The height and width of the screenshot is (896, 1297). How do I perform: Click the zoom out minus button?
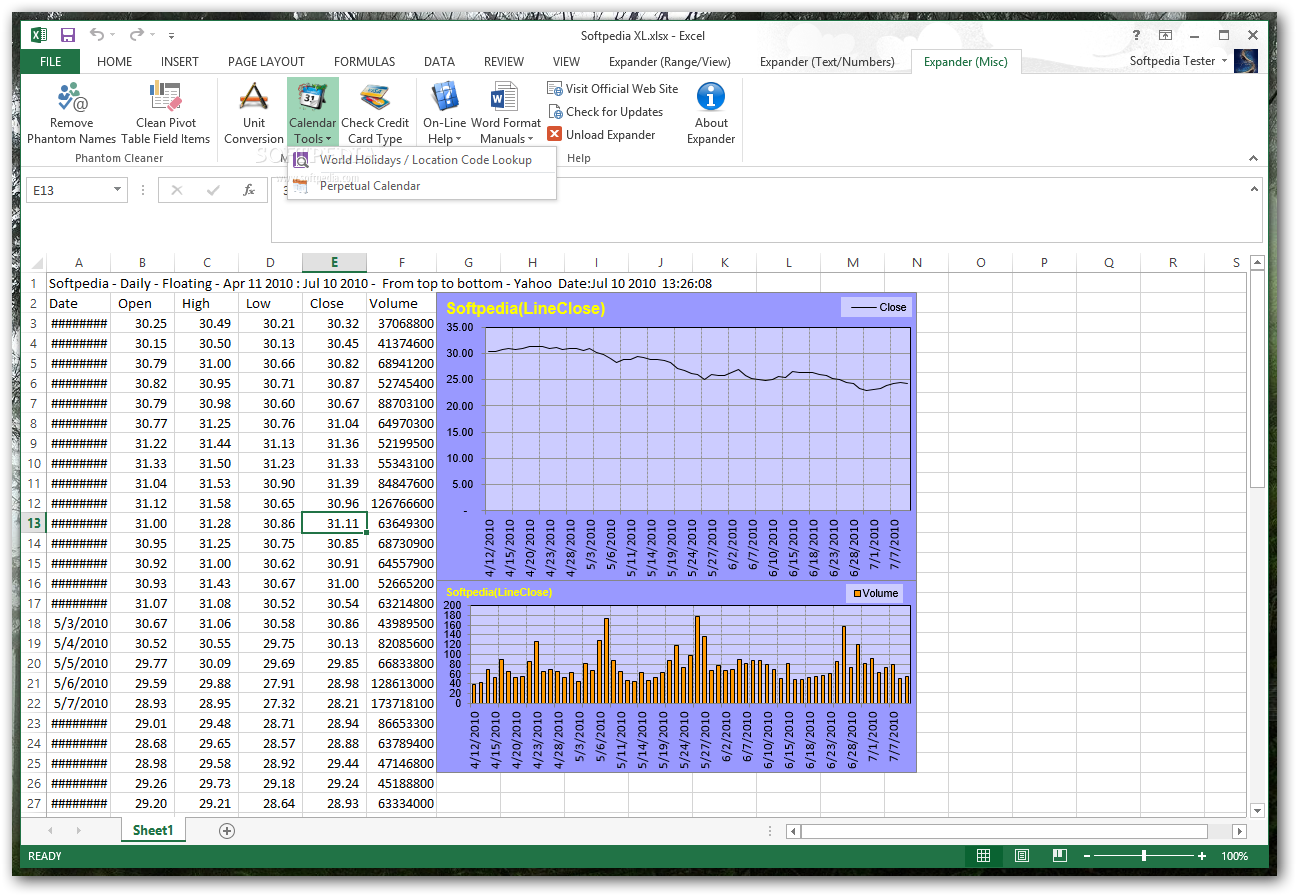point(1087,856)
